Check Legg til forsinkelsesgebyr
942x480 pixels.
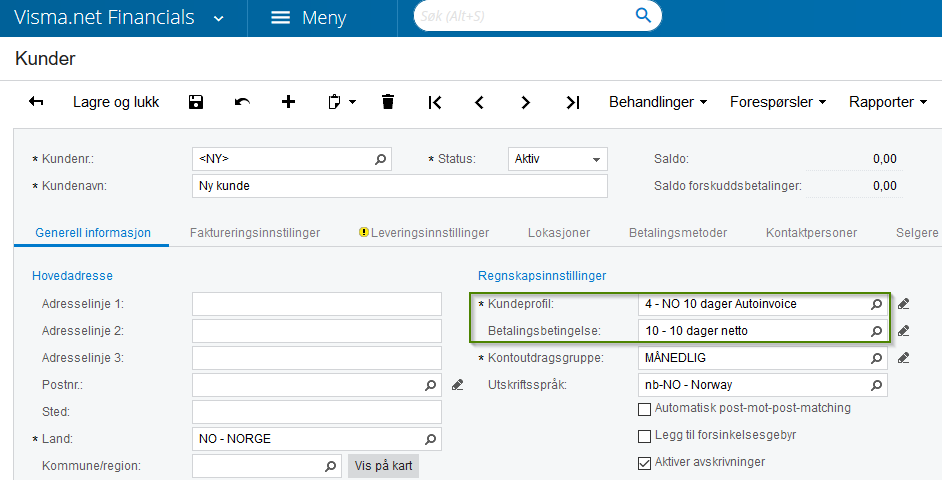coord(645,436)
